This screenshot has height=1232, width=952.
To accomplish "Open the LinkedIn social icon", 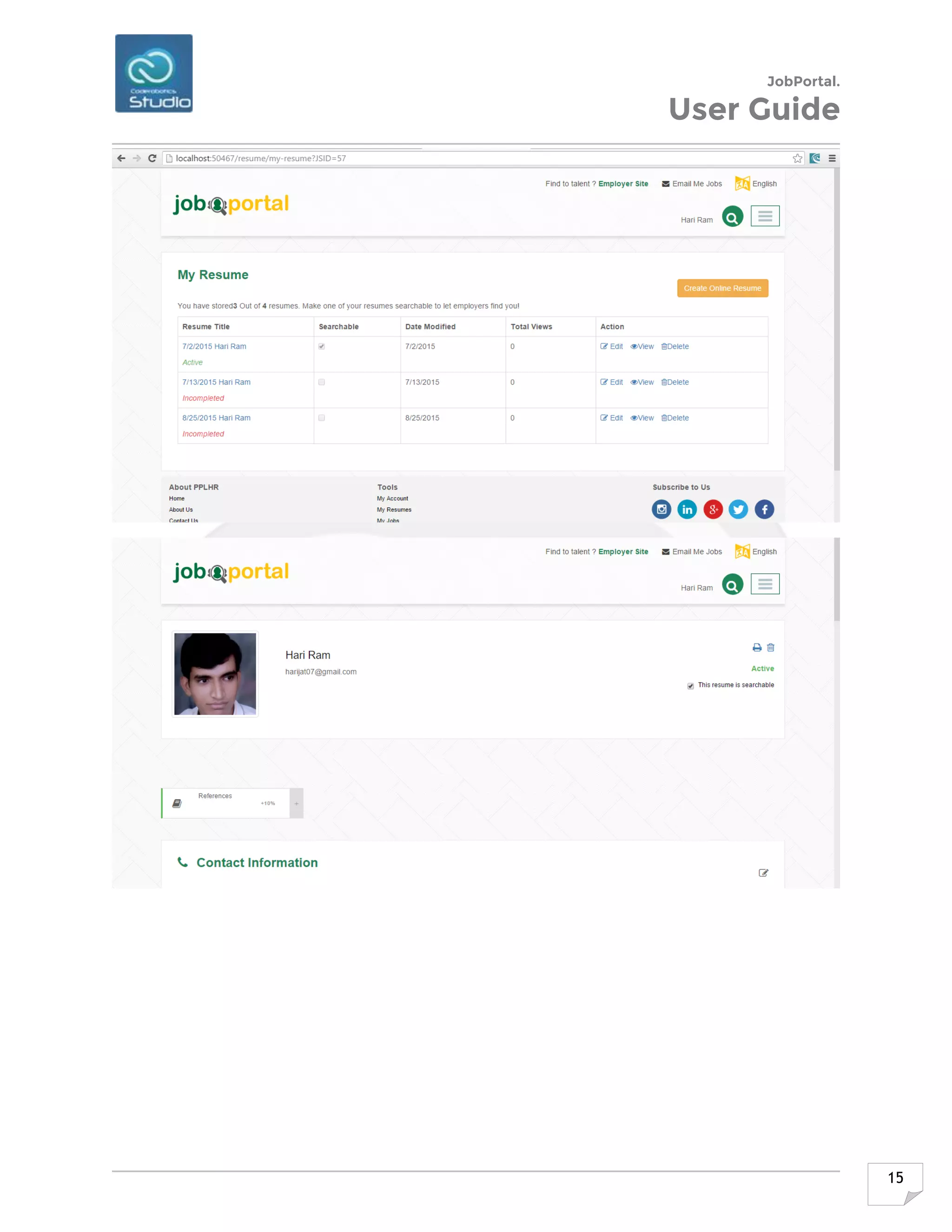I will pos(687,510).
